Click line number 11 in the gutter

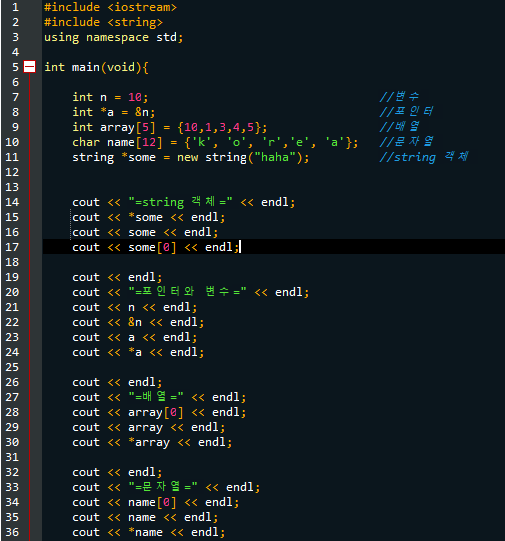coord(12,157)
